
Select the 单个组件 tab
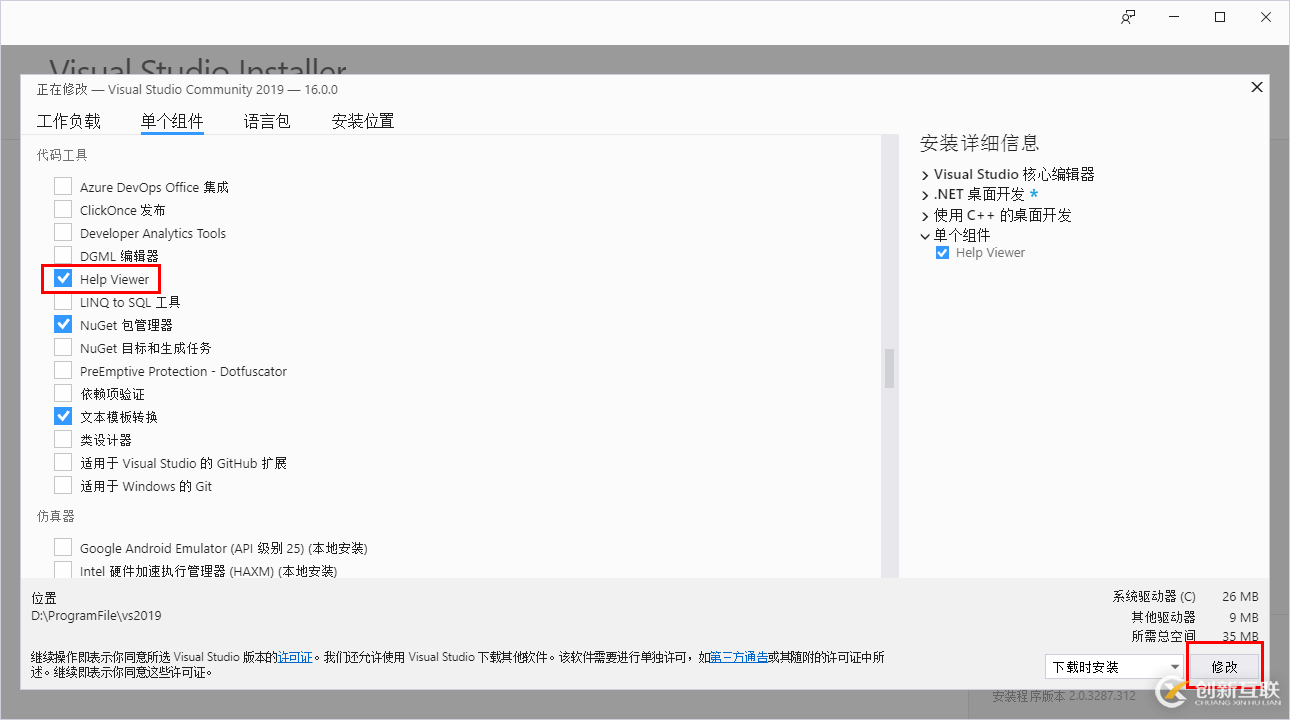(172, 121)
